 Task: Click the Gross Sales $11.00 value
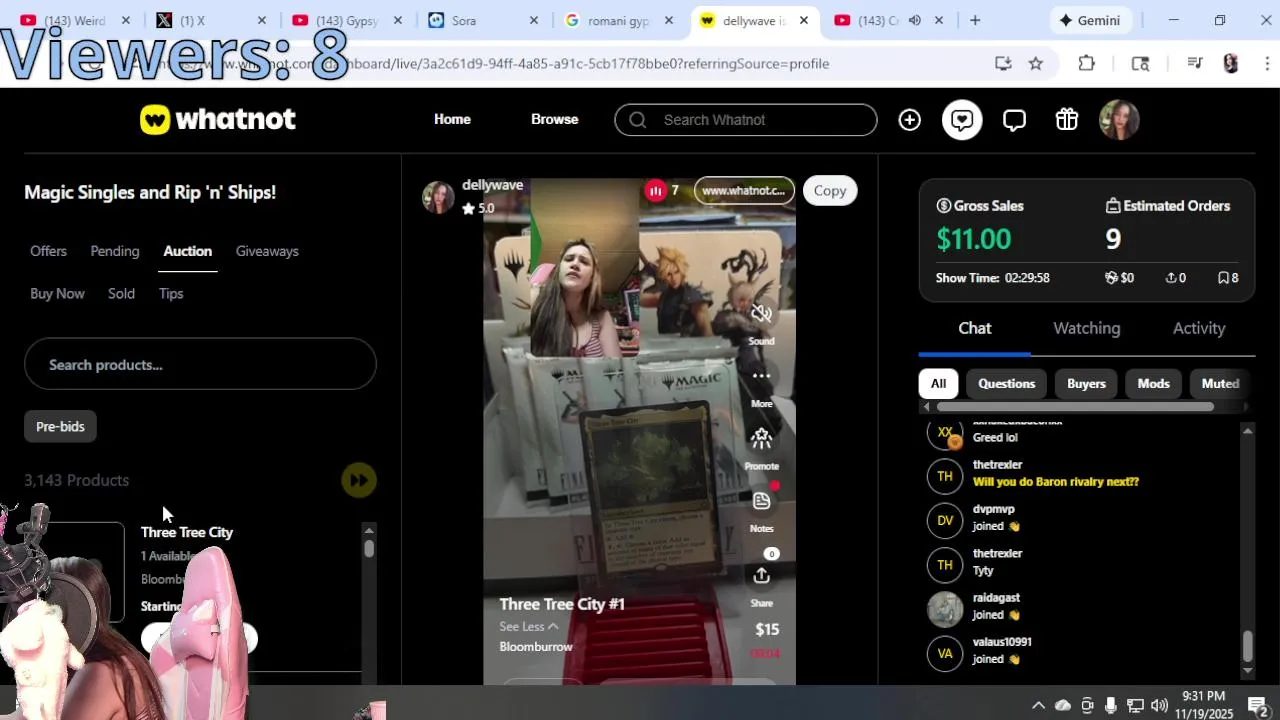tap(973, 239)
